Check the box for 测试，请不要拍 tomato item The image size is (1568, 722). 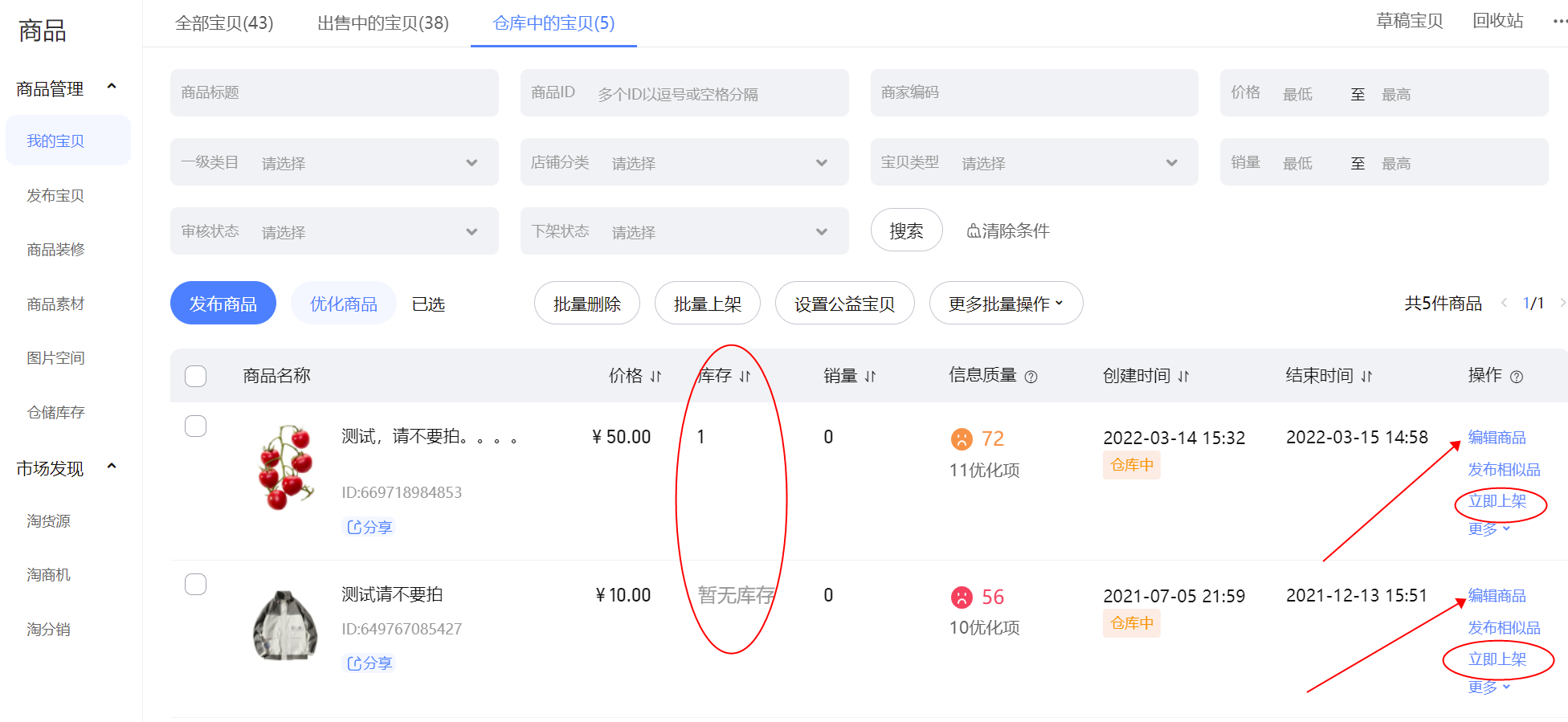[x=195, y=426]
